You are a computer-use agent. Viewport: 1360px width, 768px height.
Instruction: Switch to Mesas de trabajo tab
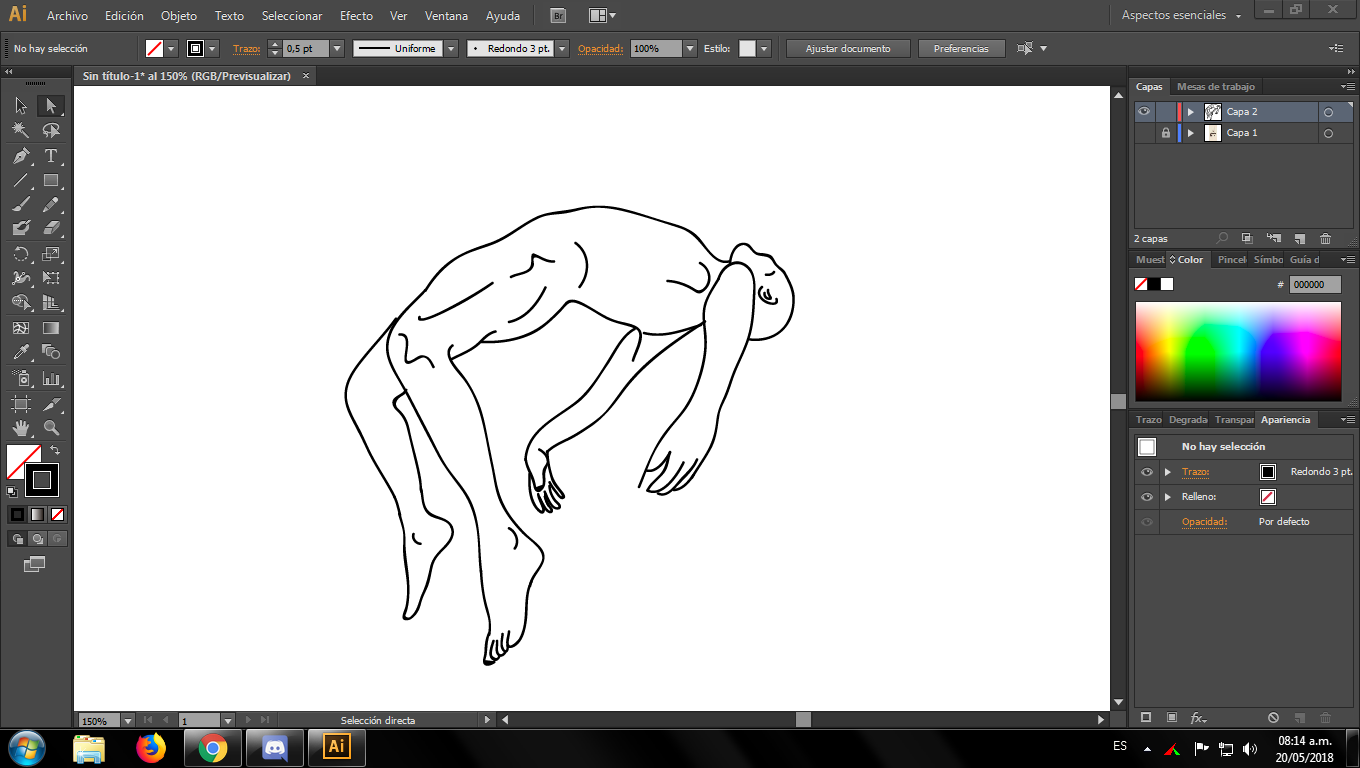pyautogui.click(x=1215, y=87)
